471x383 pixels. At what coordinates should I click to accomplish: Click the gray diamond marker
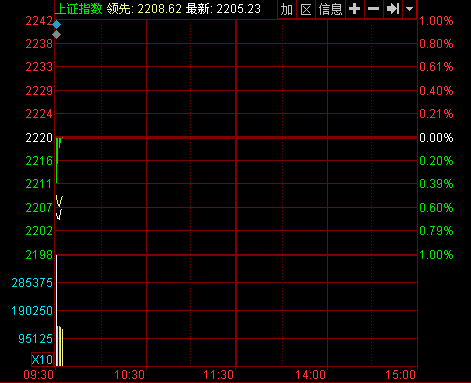[57, 34]
